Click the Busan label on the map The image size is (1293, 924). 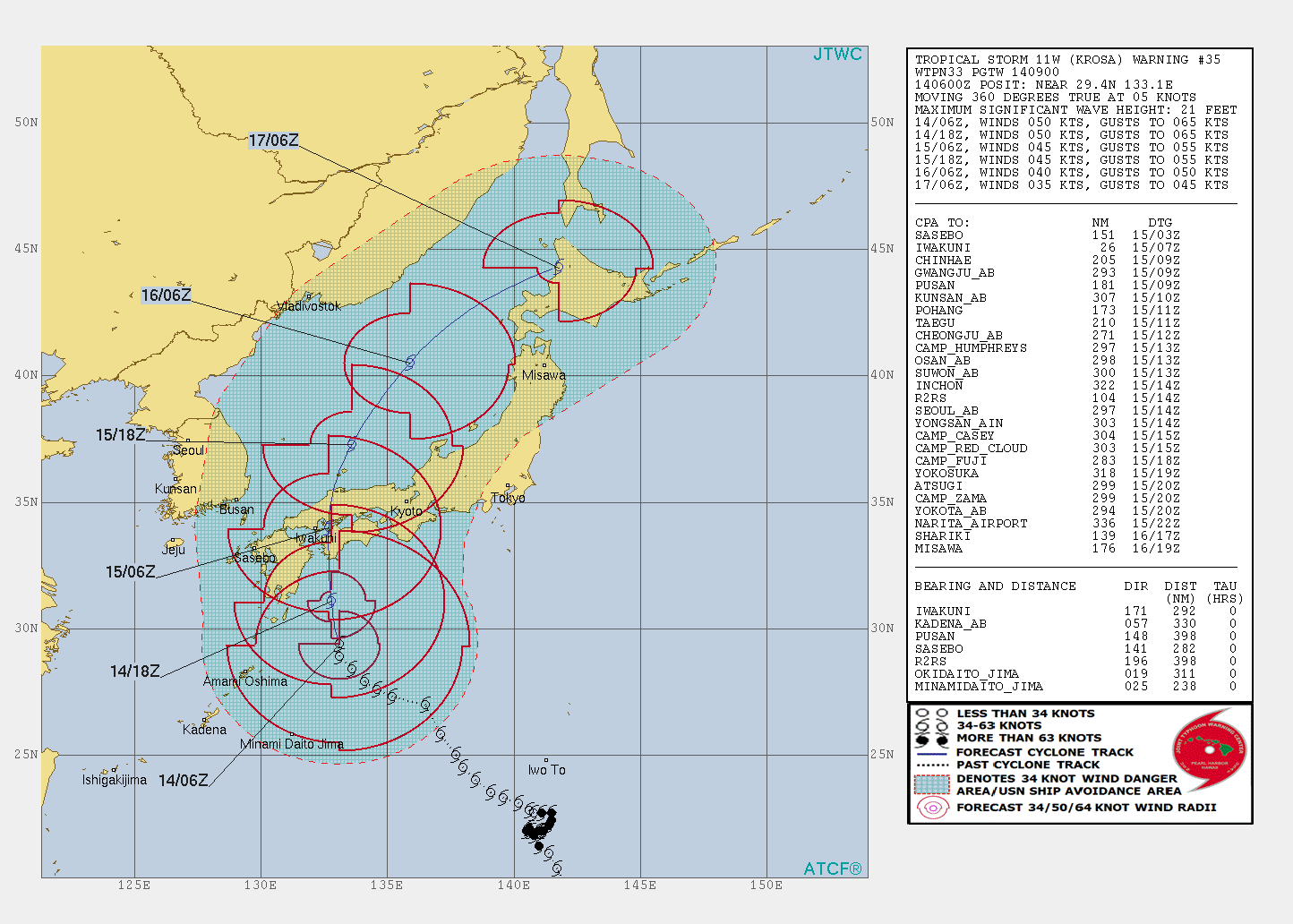(236, 509)
